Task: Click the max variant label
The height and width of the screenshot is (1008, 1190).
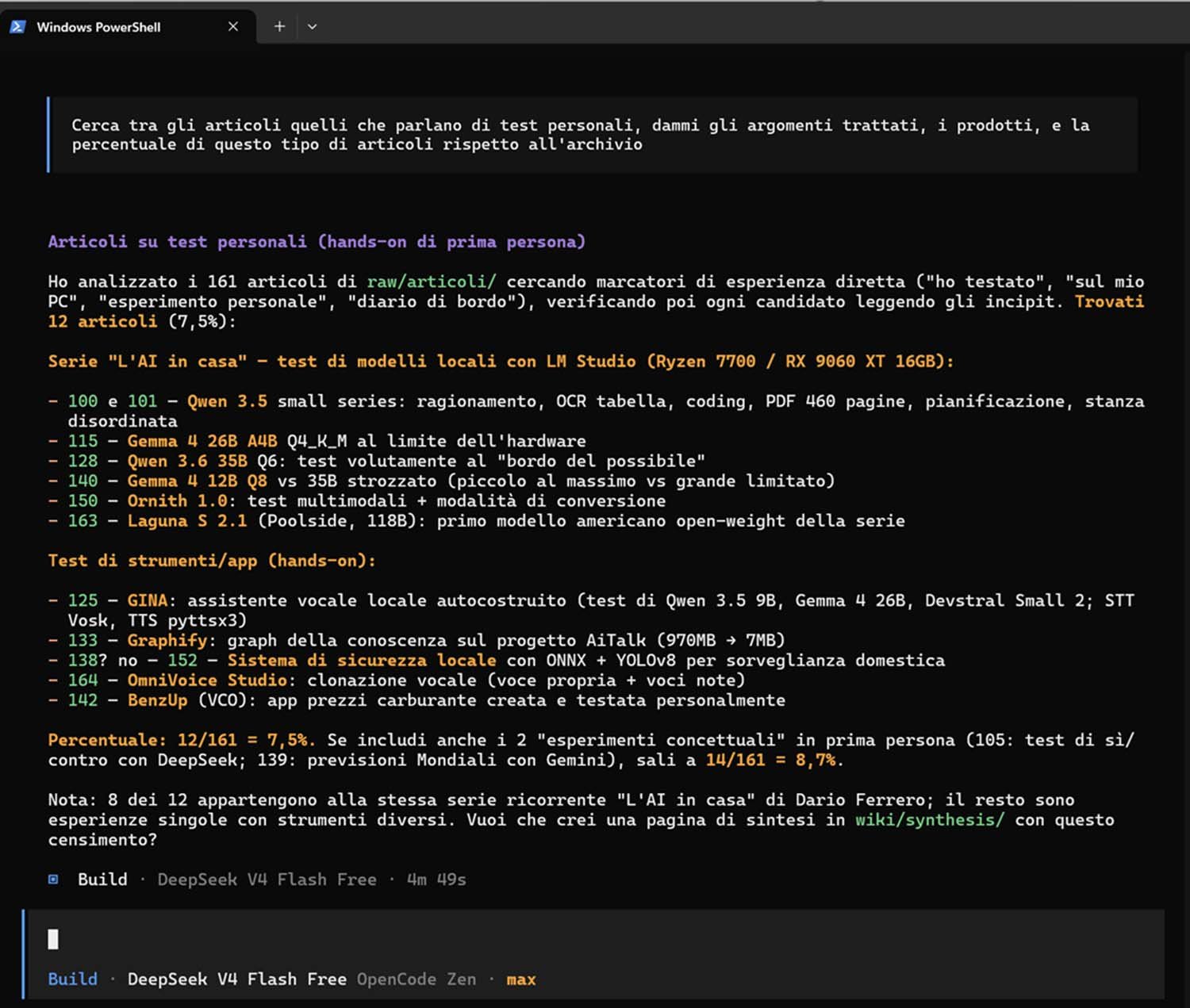Action: 521,980
